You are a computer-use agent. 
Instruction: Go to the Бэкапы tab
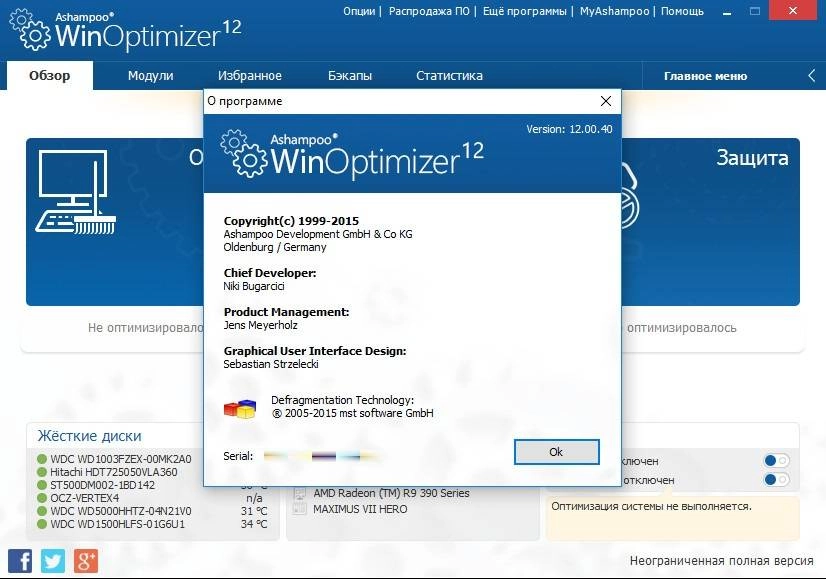tap(350, 76)
